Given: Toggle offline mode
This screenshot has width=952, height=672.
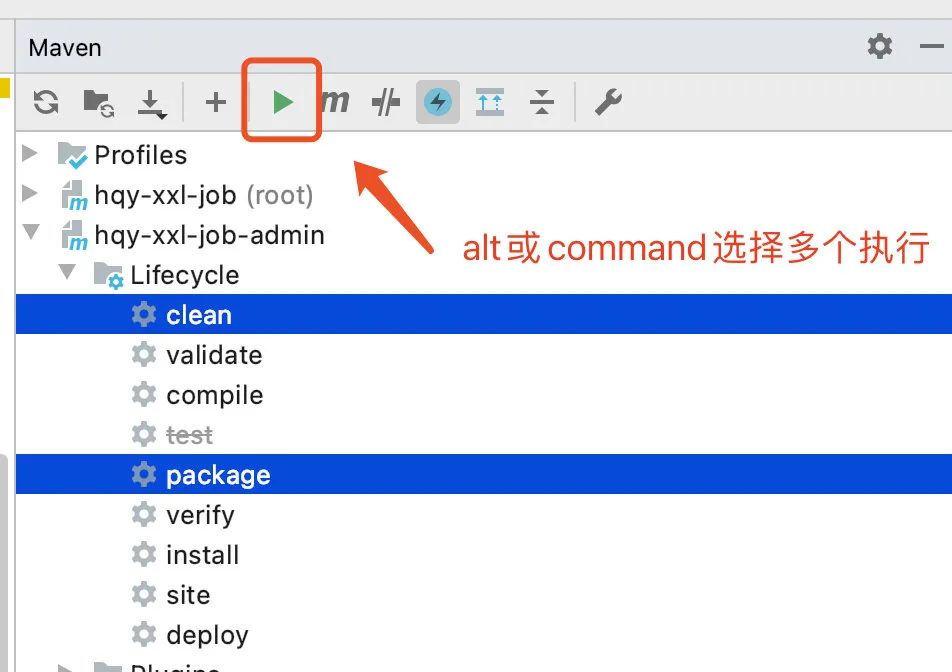Looking at the screenshot, I should click(386, 101).
